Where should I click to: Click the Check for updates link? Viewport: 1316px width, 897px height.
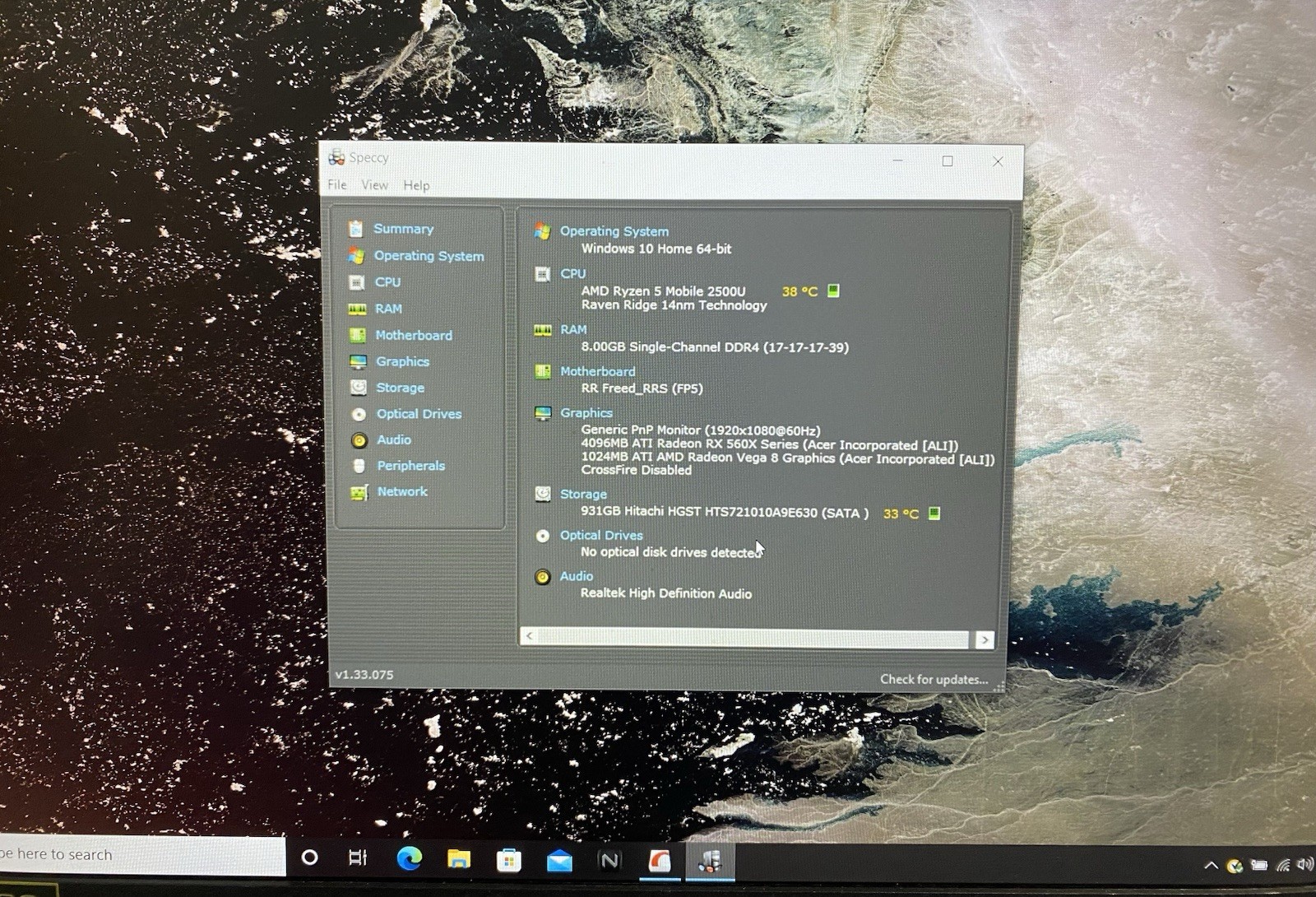point(934,679)
